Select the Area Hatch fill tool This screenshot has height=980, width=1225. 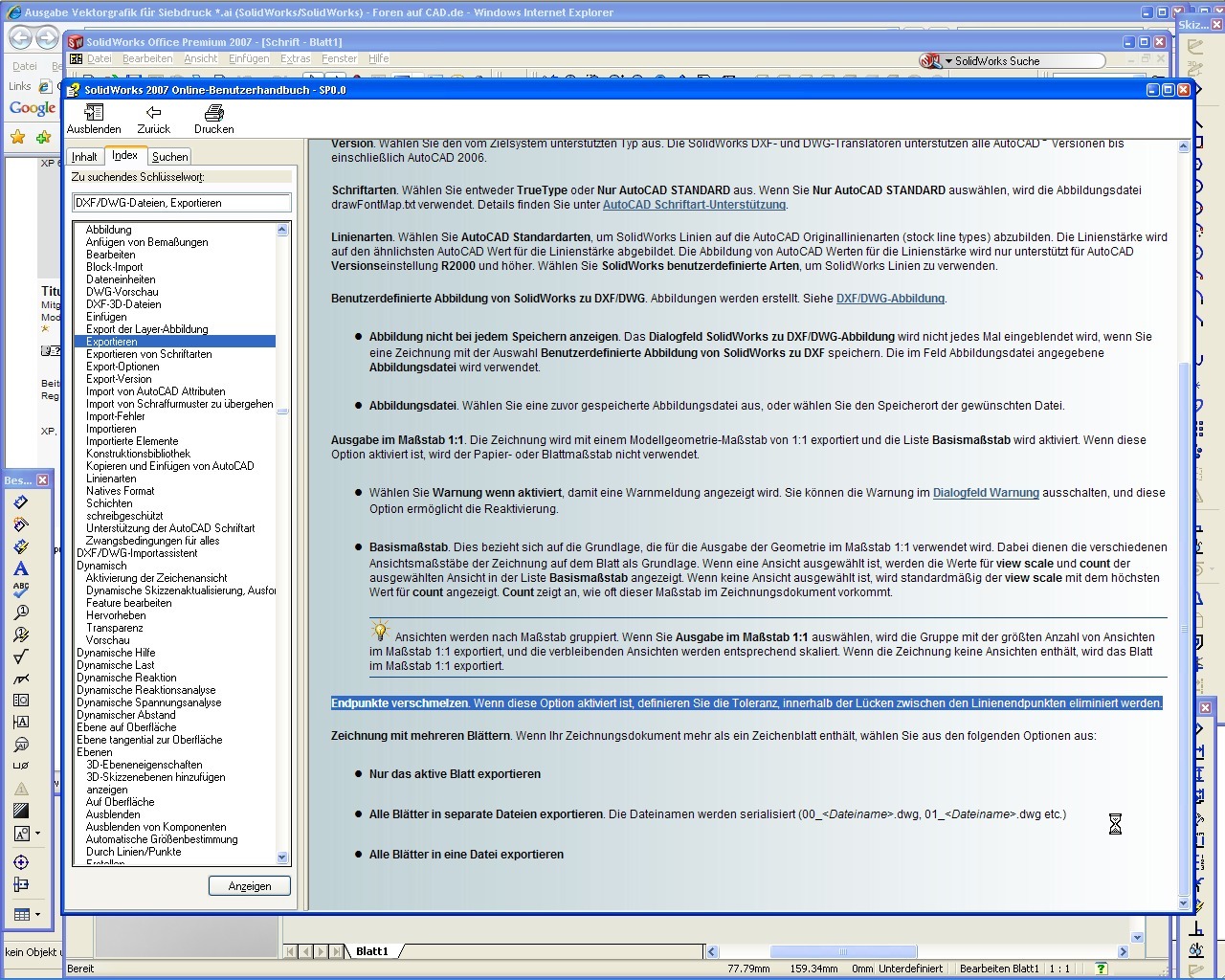21,811
